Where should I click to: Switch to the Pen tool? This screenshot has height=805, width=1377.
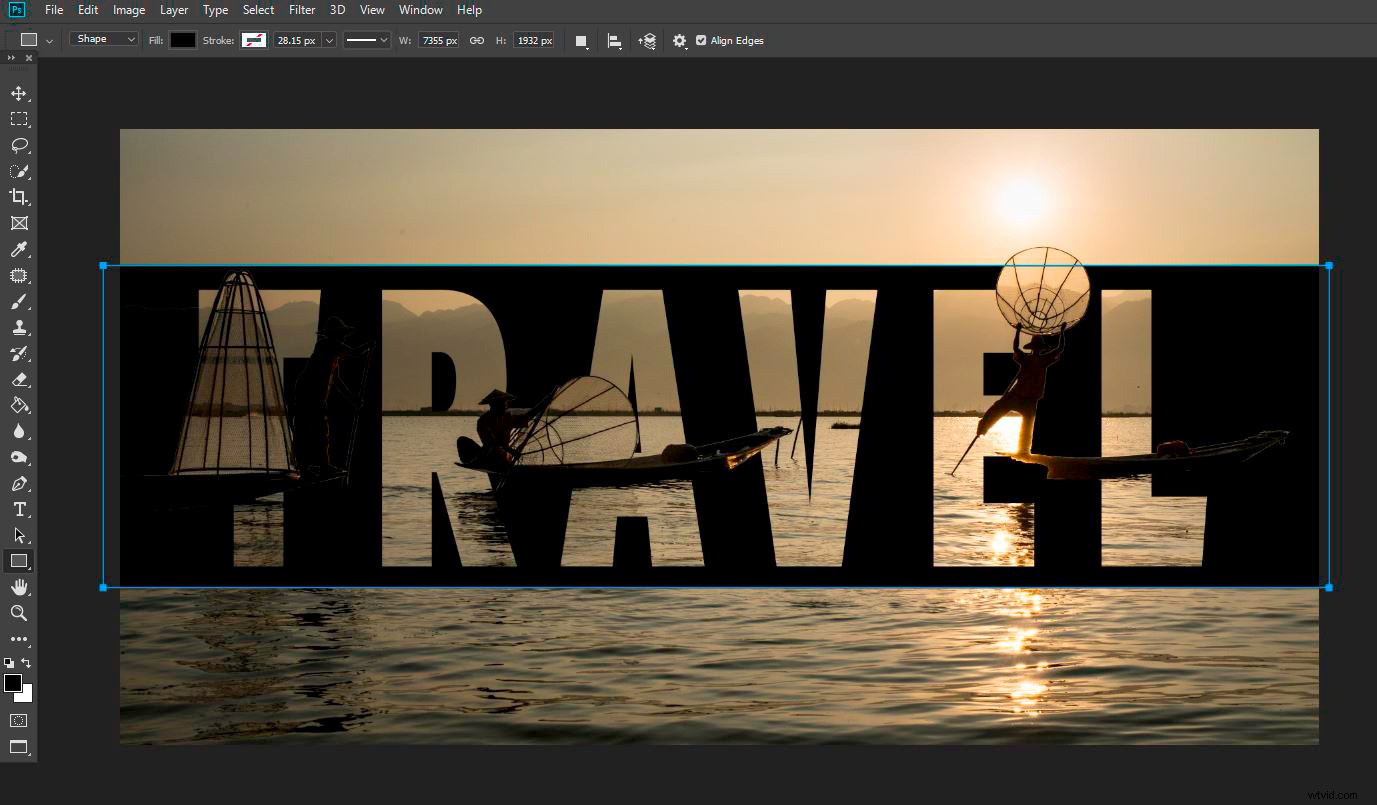pos(19,483)
